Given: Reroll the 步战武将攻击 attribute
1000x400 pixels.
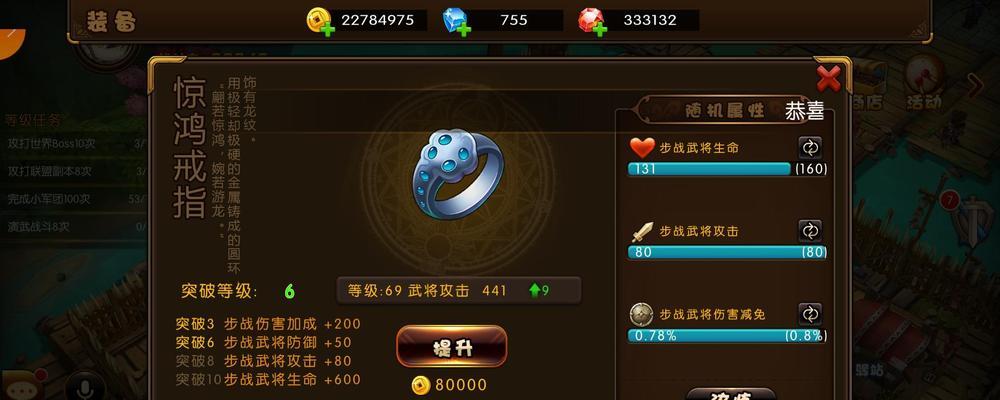Looking at the screenshot, I should click(x=810, y=230).
